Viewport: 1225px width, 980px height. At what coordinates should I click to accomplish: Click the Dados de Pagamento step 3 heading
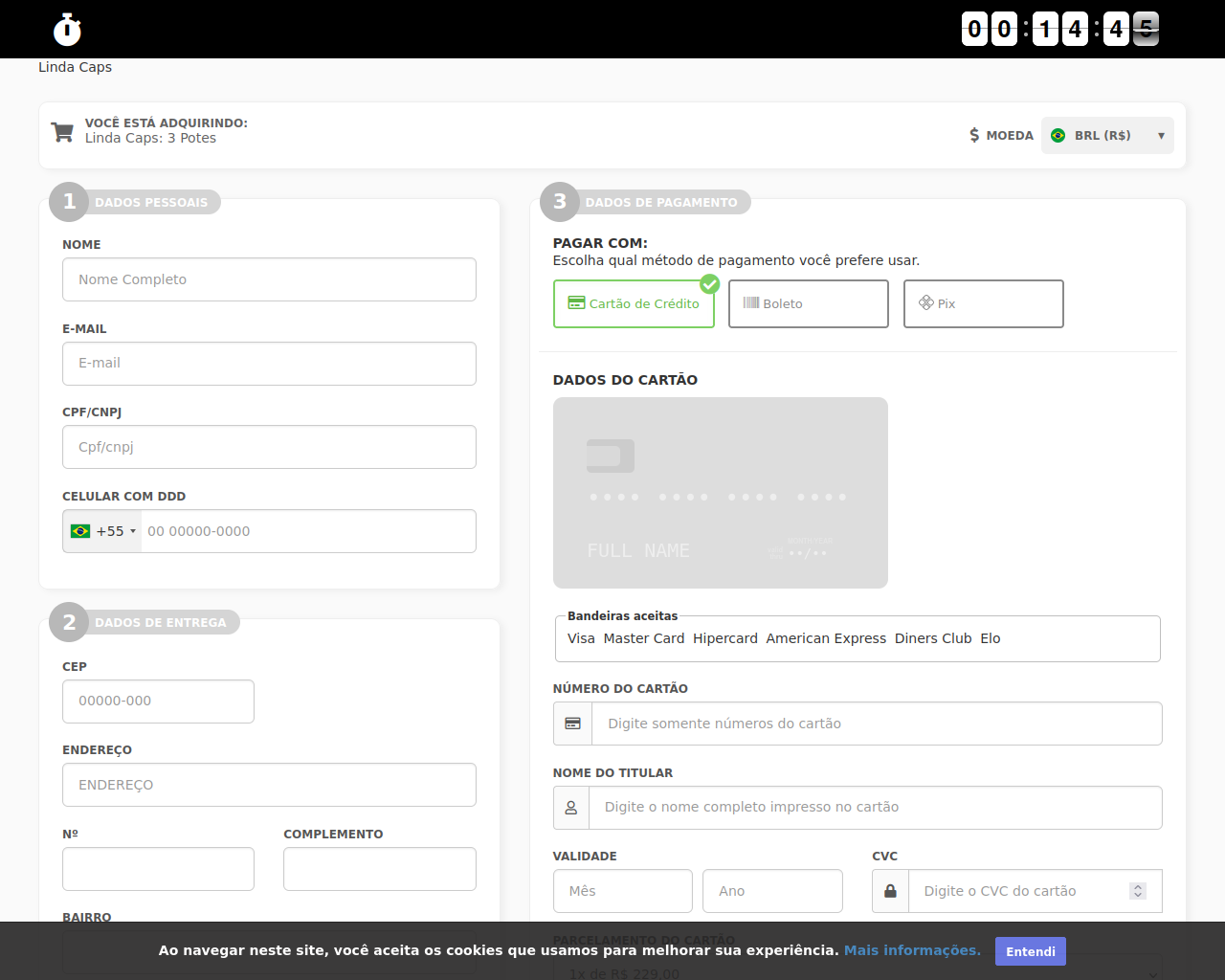click(645, 202)
